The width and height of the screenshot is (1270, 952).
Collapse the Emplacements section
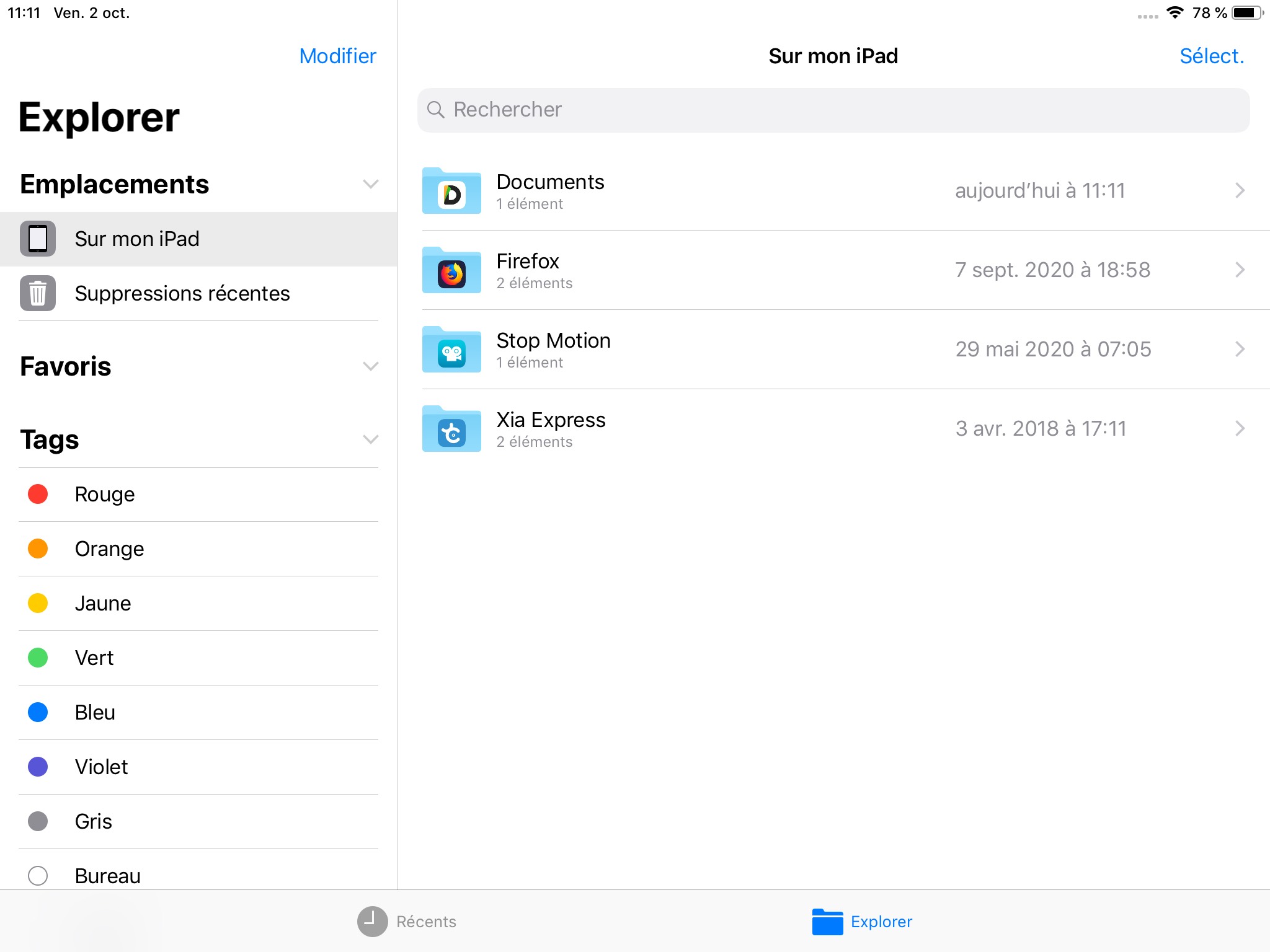click(x=370, y=184)
